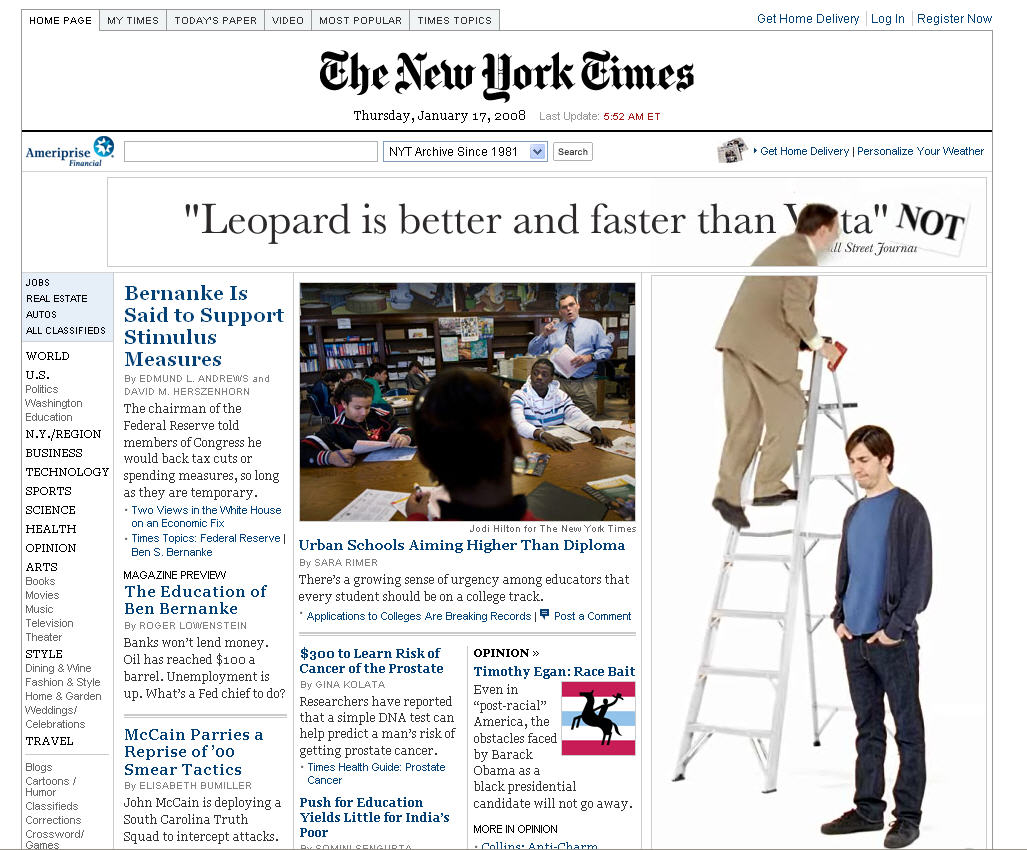Click into the search text field

pyautogui.click(x=251, y=151)
